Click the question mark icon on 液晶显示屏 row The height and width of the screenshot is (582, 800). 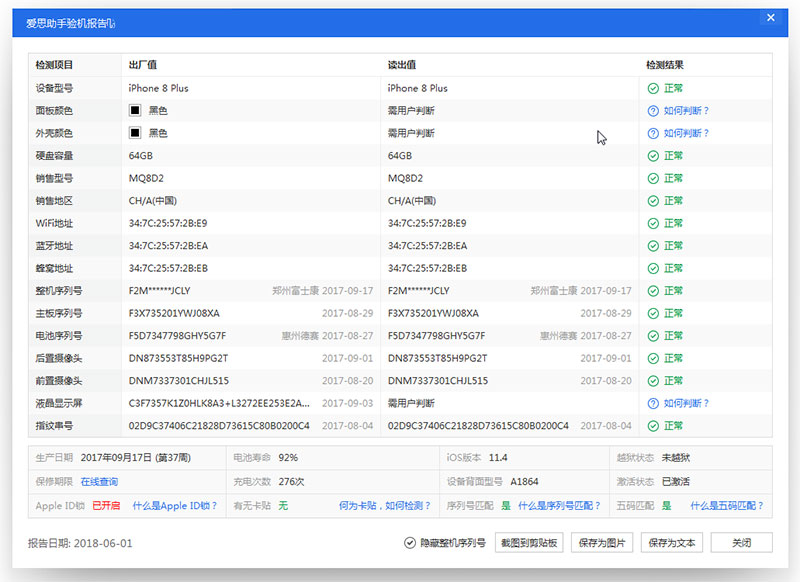pyautogui.click(x=653, y=403)
